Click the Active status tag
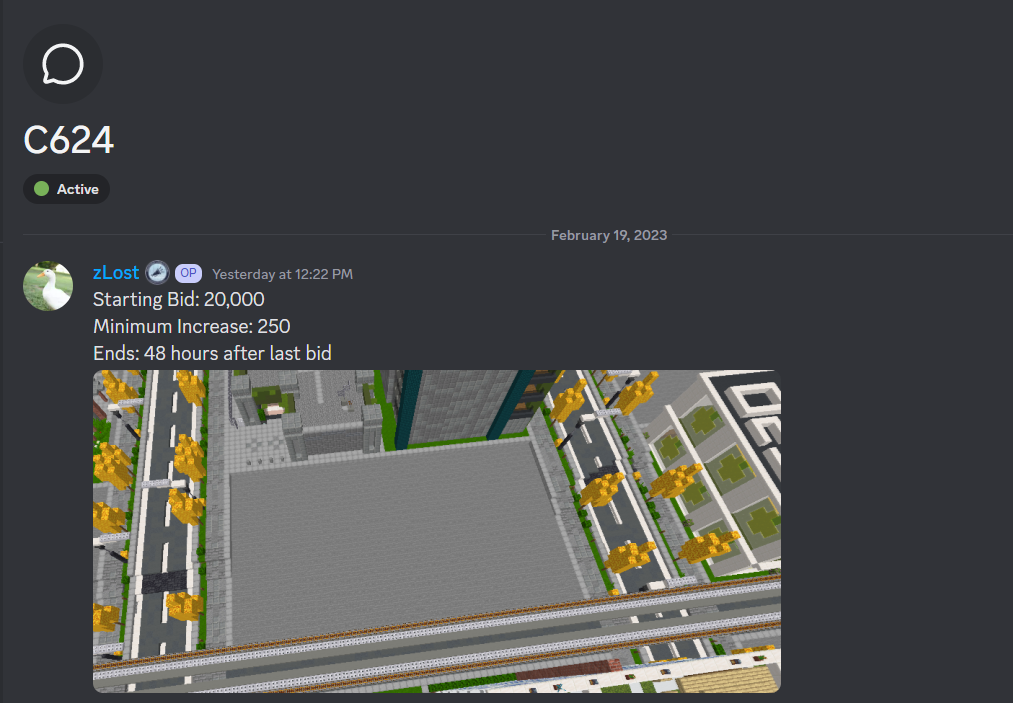 [x=67, y=189]
